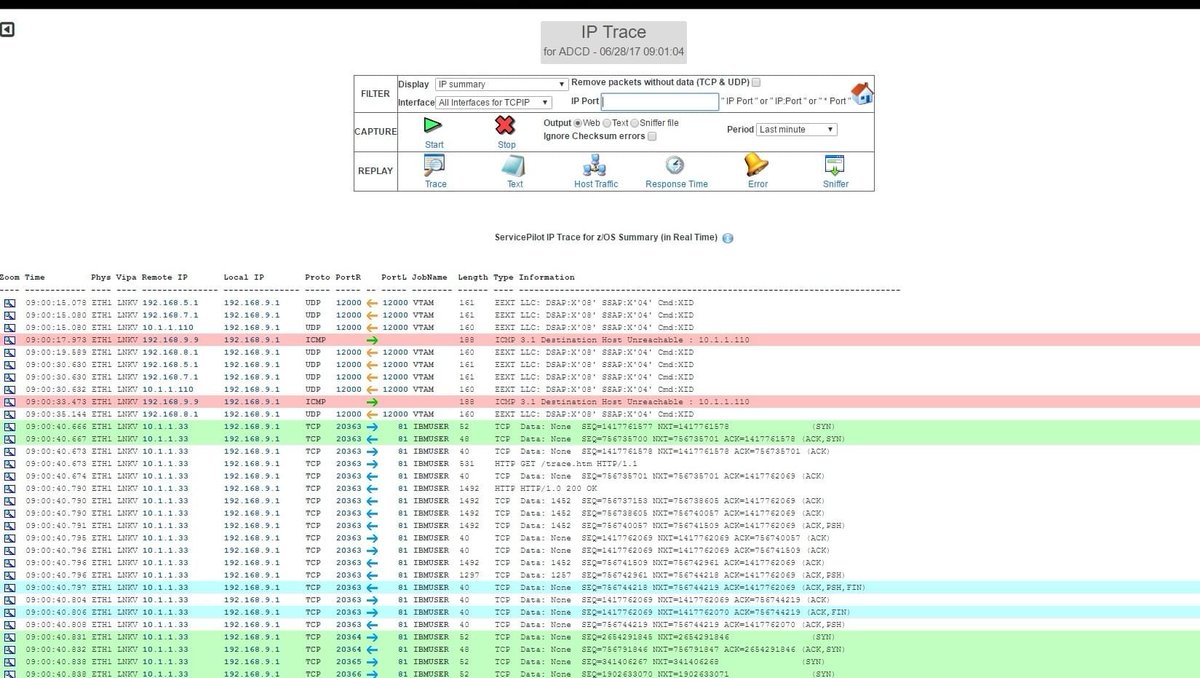Zoom into the 09:00:40.797 FIN packet row
The width and height of the screenshot is (1200, 678).
pyautogui.click(x=10, y=587)
